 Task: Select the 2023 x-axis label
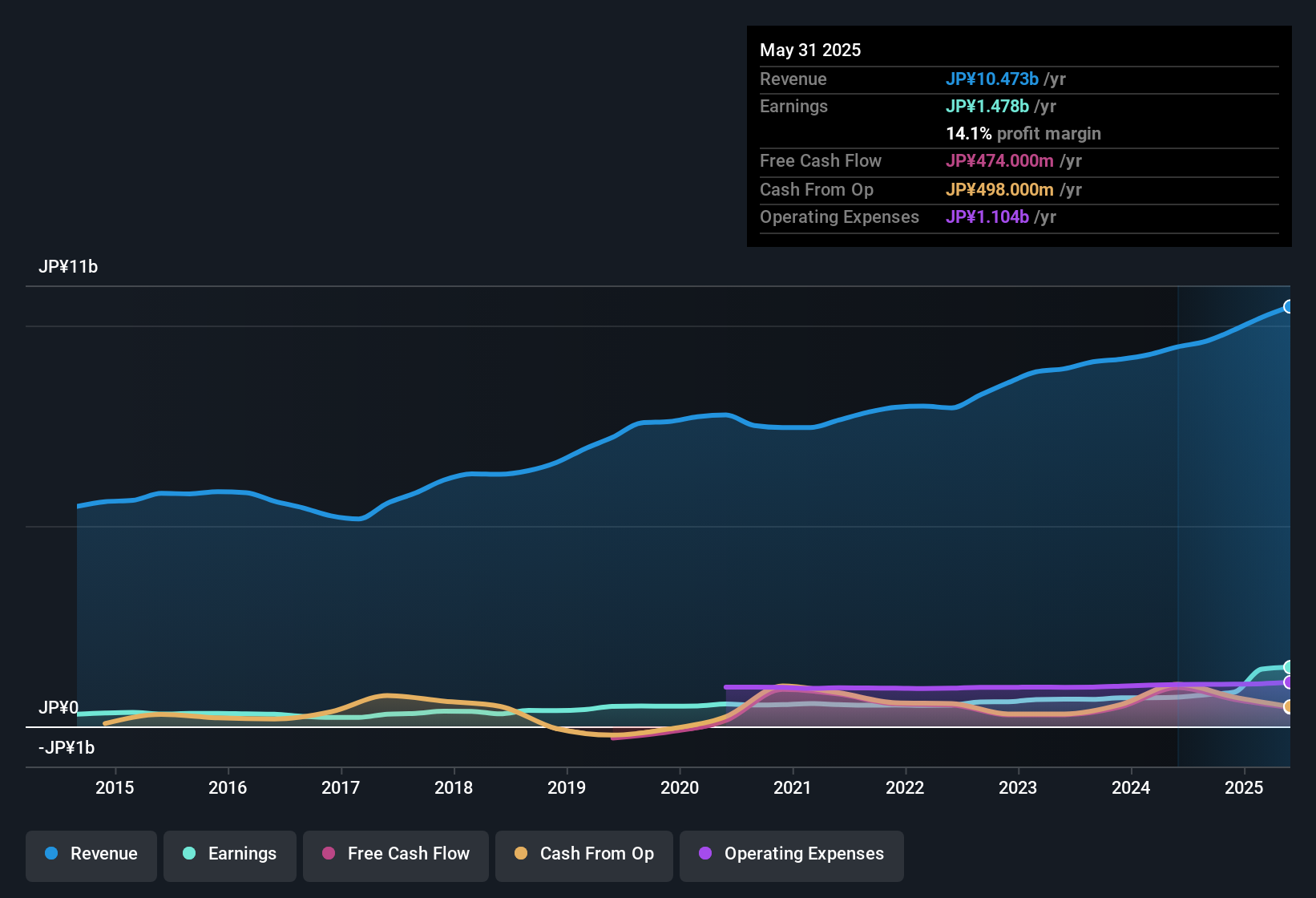pos(1018,787)
